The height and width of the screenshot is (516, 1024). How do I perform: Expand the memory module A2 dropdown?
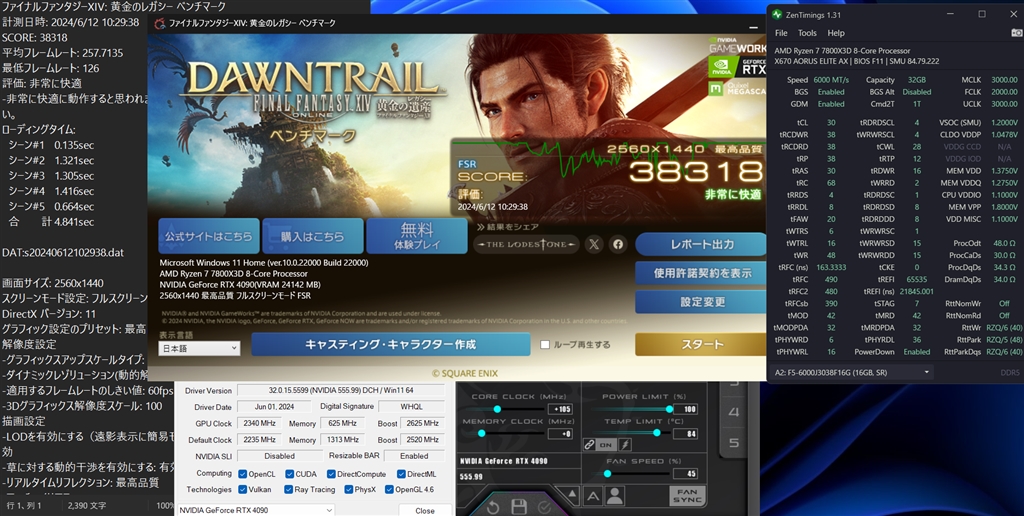click(x=852, y=372)
